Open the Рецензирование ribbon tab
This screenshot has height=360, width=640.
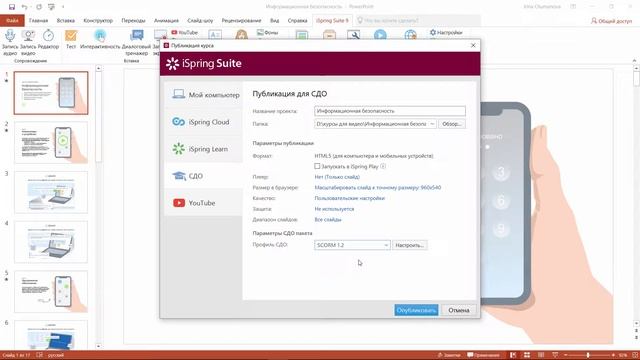[x=241, y=20]
